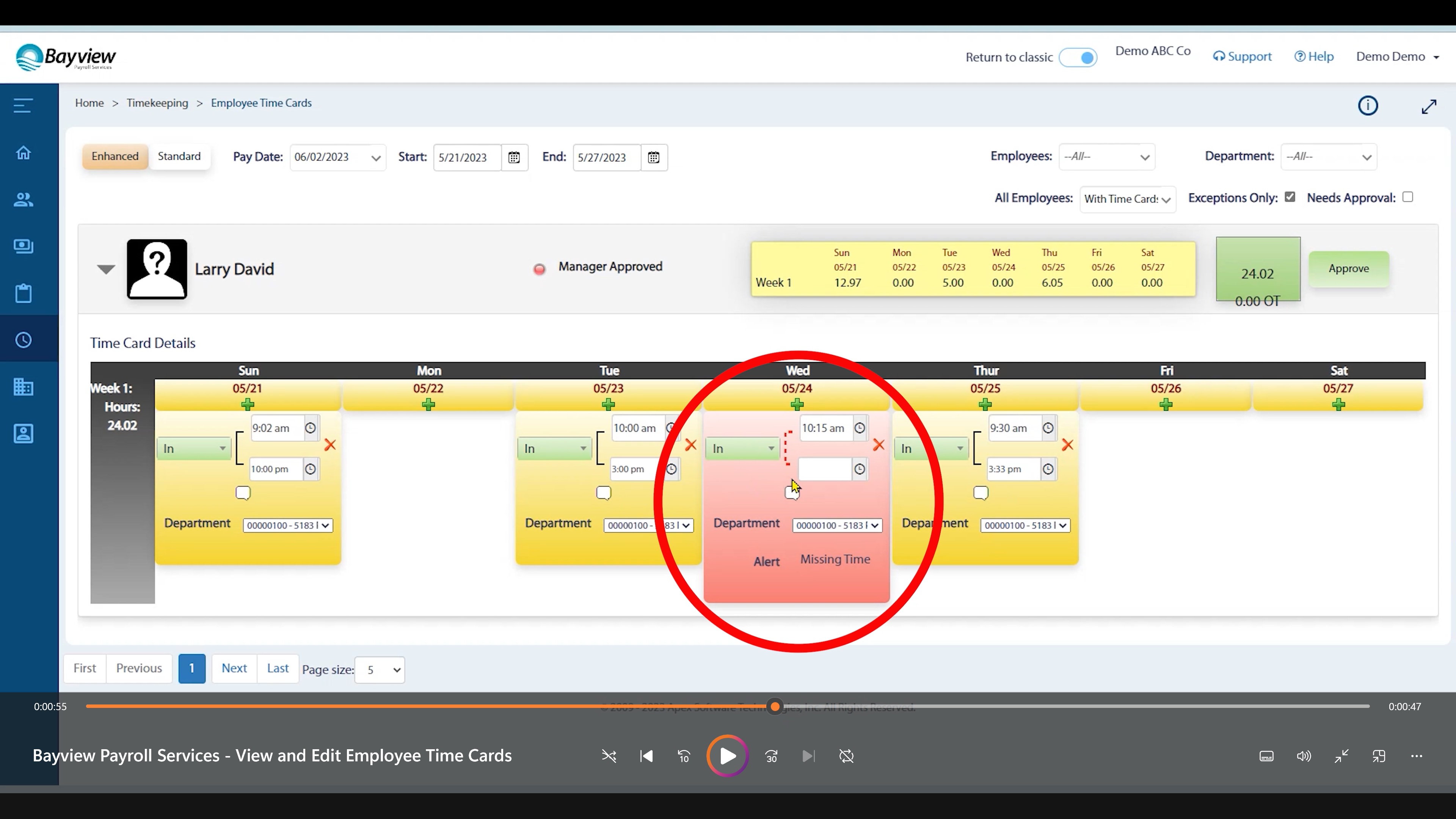Check the Needs Approval checkbox
This screenshot has width=1456, height=819.
[1408, 197]
